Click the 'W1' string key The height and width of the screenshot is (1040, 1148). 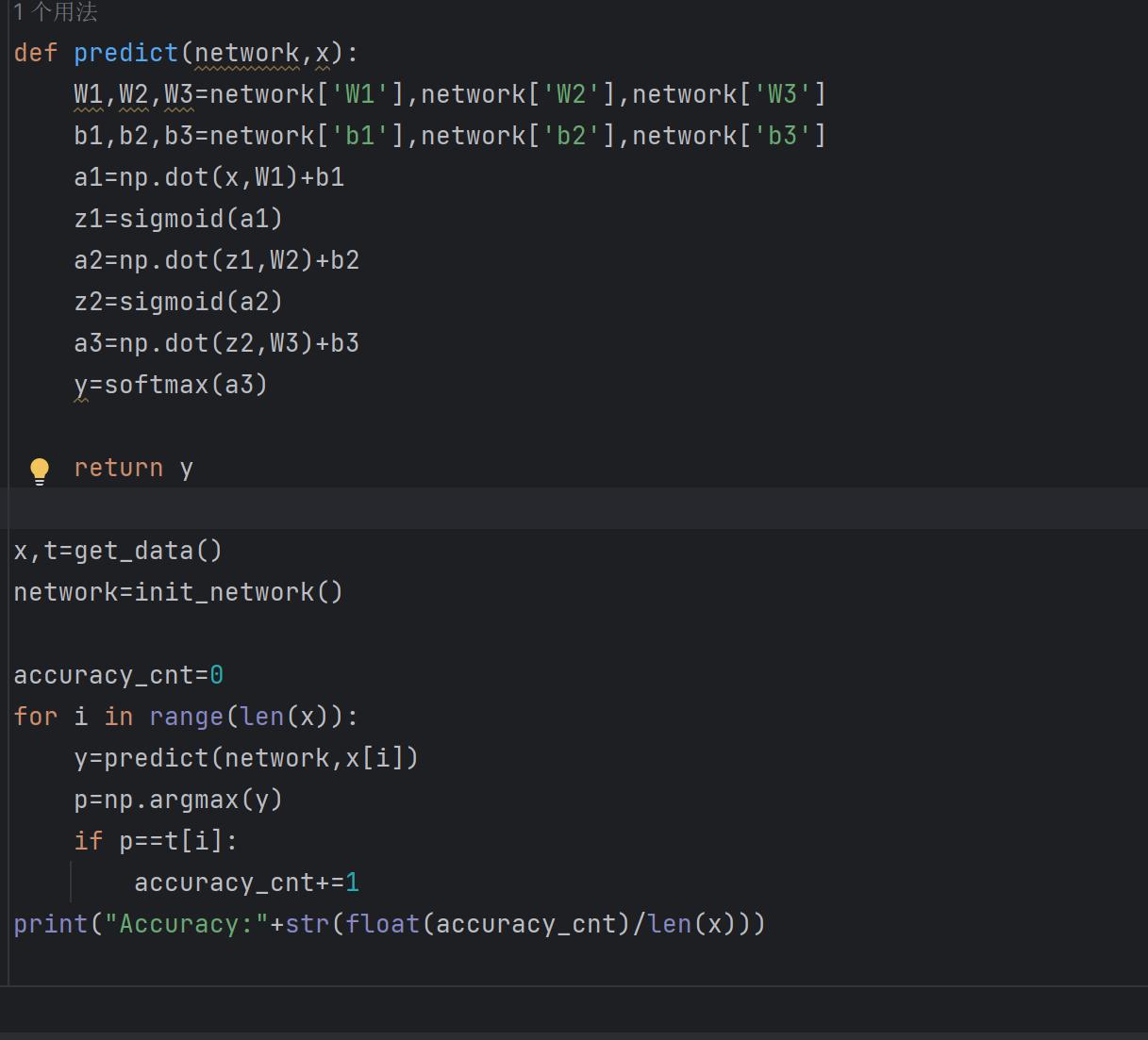(x=359, y=94)
